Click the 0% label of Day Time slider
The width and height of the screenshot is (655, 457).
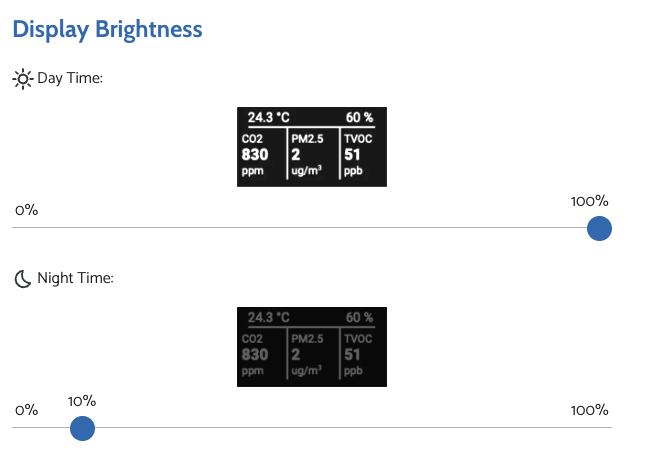coord(26,211)
